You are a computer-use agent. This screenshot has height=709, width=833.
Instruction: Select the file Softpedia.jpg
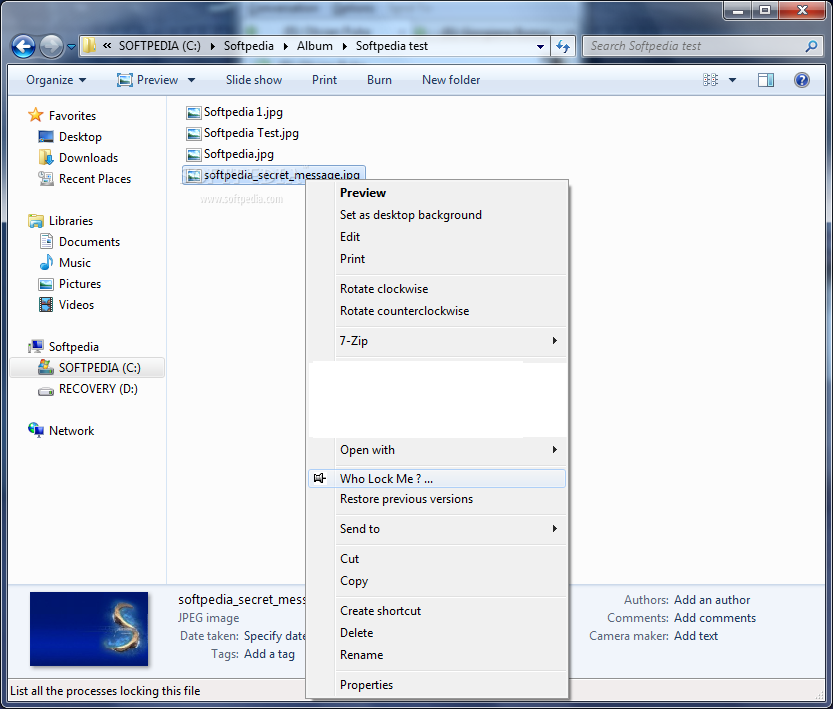coord(230,154)
